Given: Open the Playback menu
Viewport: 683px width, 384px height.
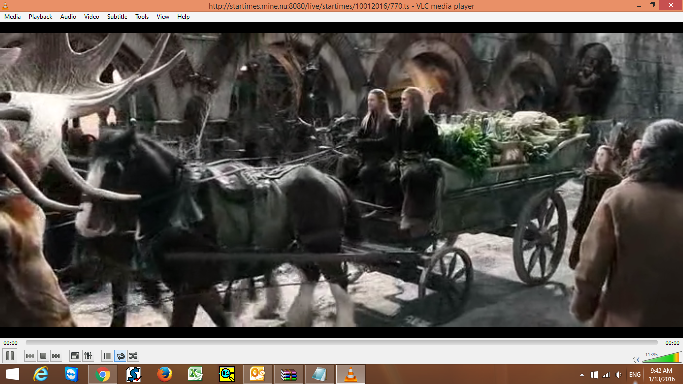Looking at the screenshot, I should (40, 17).
